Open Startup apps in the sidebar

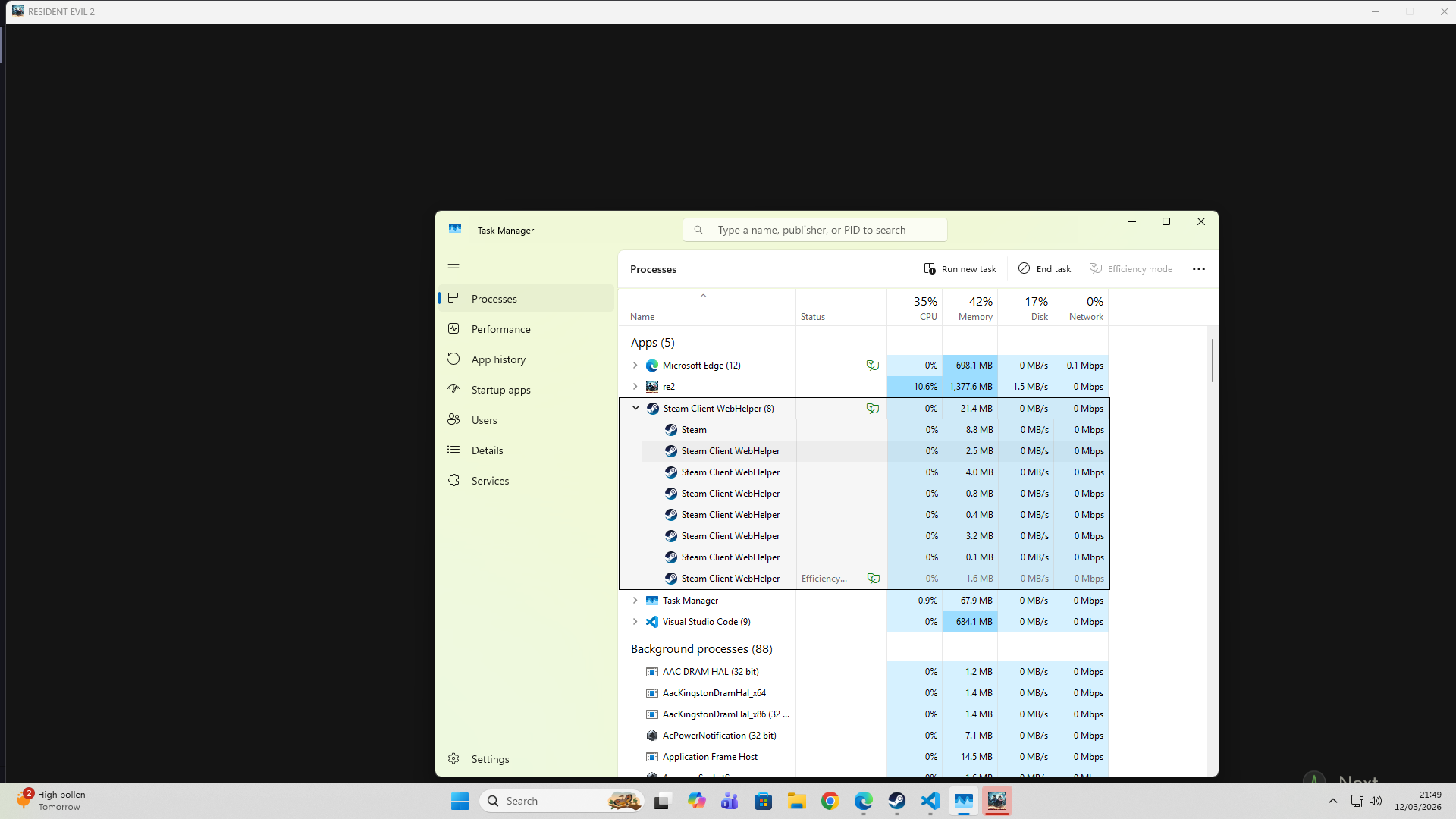[500, 390]
